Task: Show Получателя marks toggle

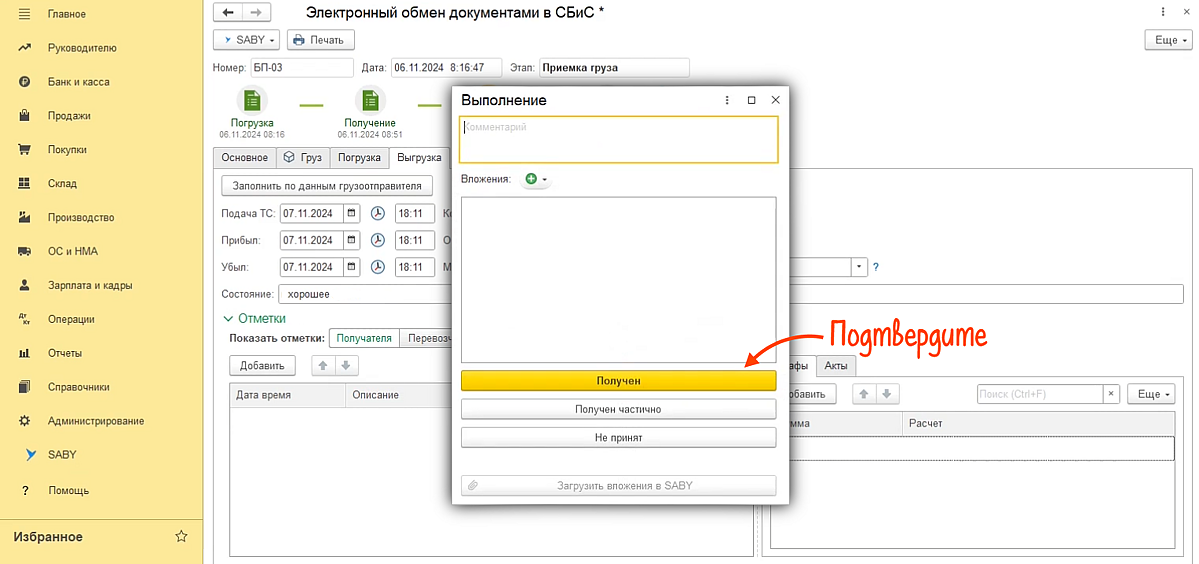Action: (x=364, y=338)
